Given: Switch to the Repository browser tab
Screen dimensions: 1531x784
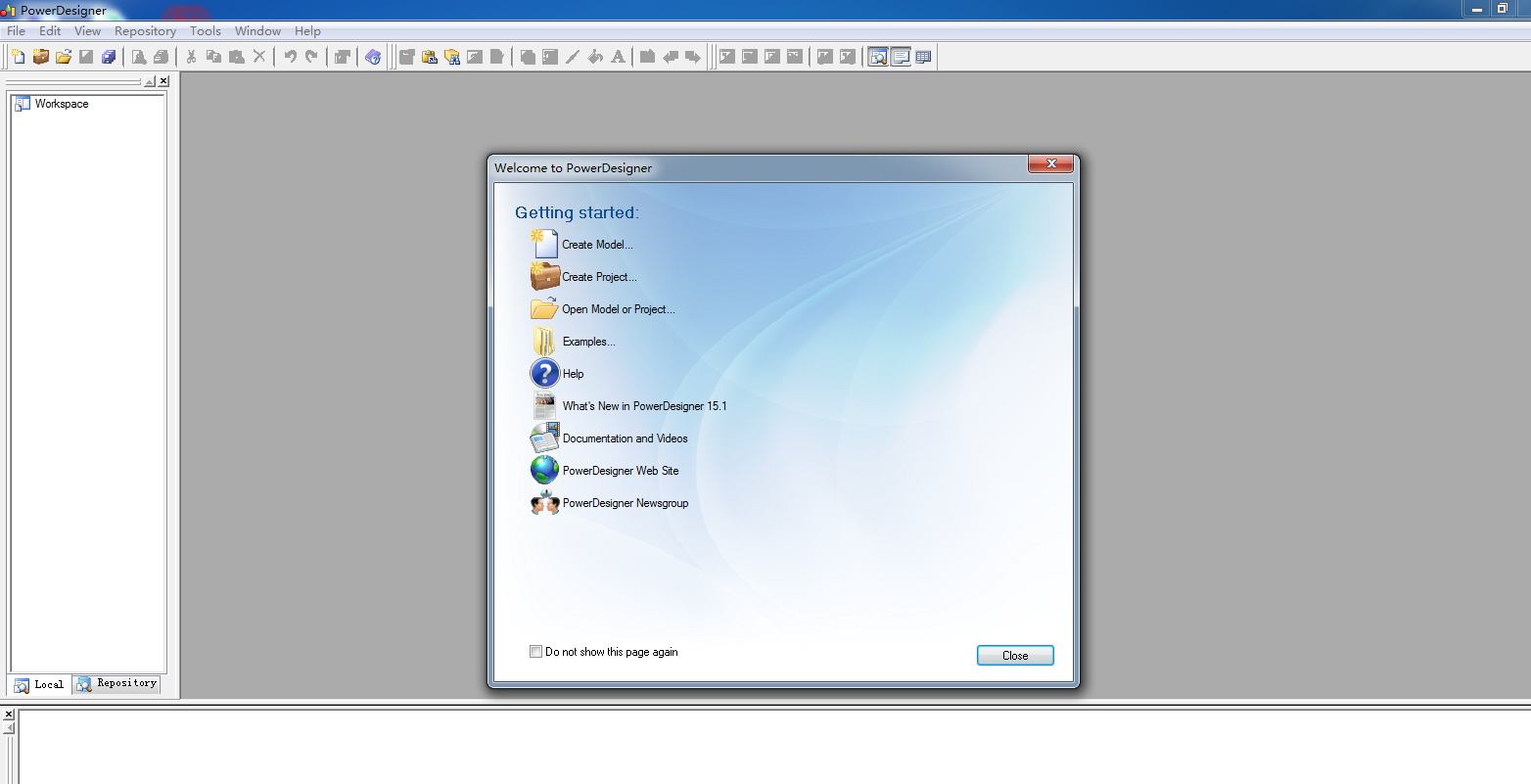Looking at the screenshot, I should click(116, 683).
